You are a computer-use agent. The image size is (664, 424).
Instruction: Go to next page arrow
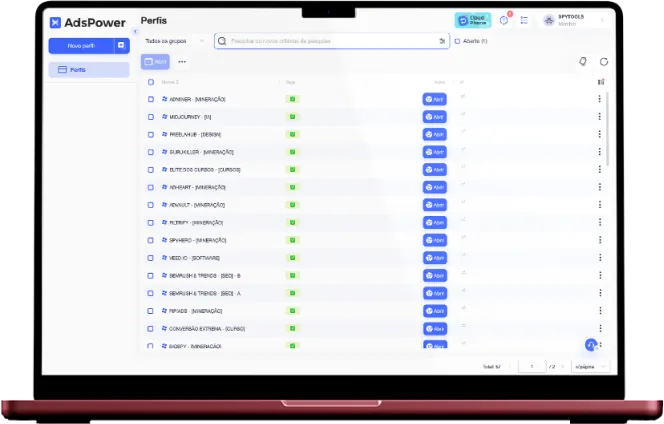pyautogui.click(x=563, y=366)
